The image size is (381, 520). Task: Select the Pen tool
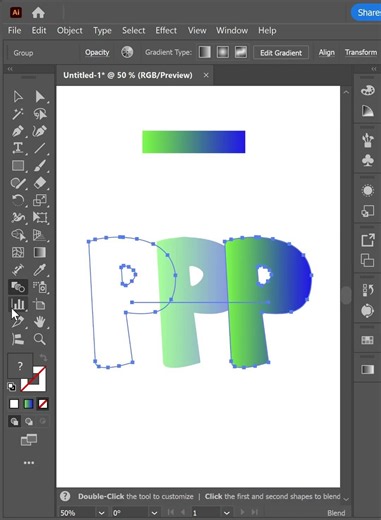click(x=18, y=131)
